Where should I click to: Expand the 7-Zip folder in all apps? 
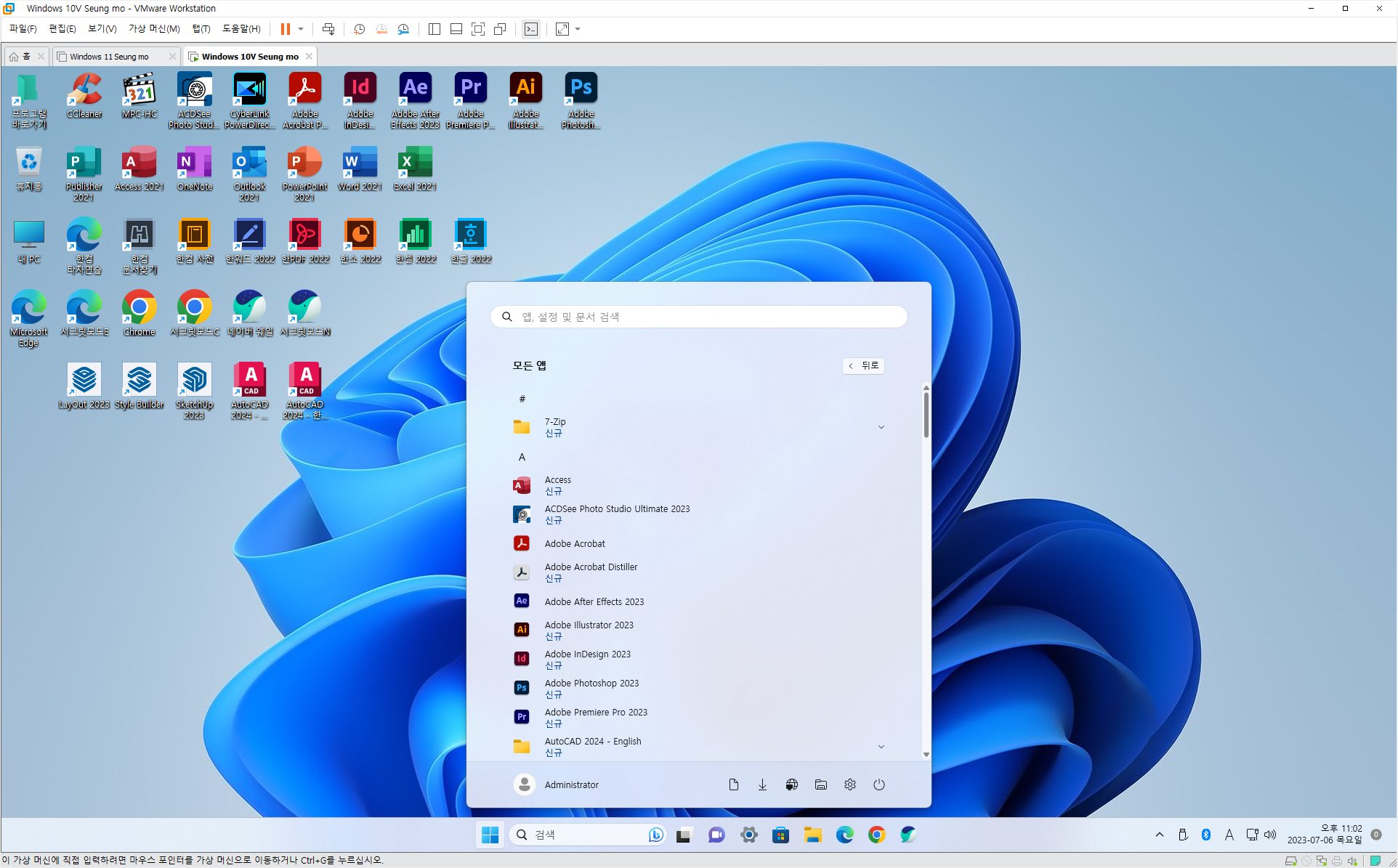pyautogui.click(x=881, y=427)
